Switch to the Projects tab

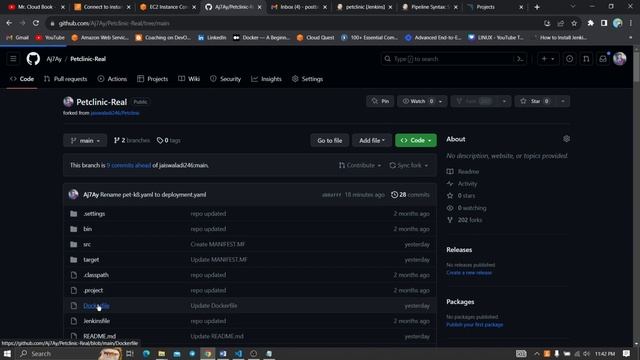coord(152,79)
